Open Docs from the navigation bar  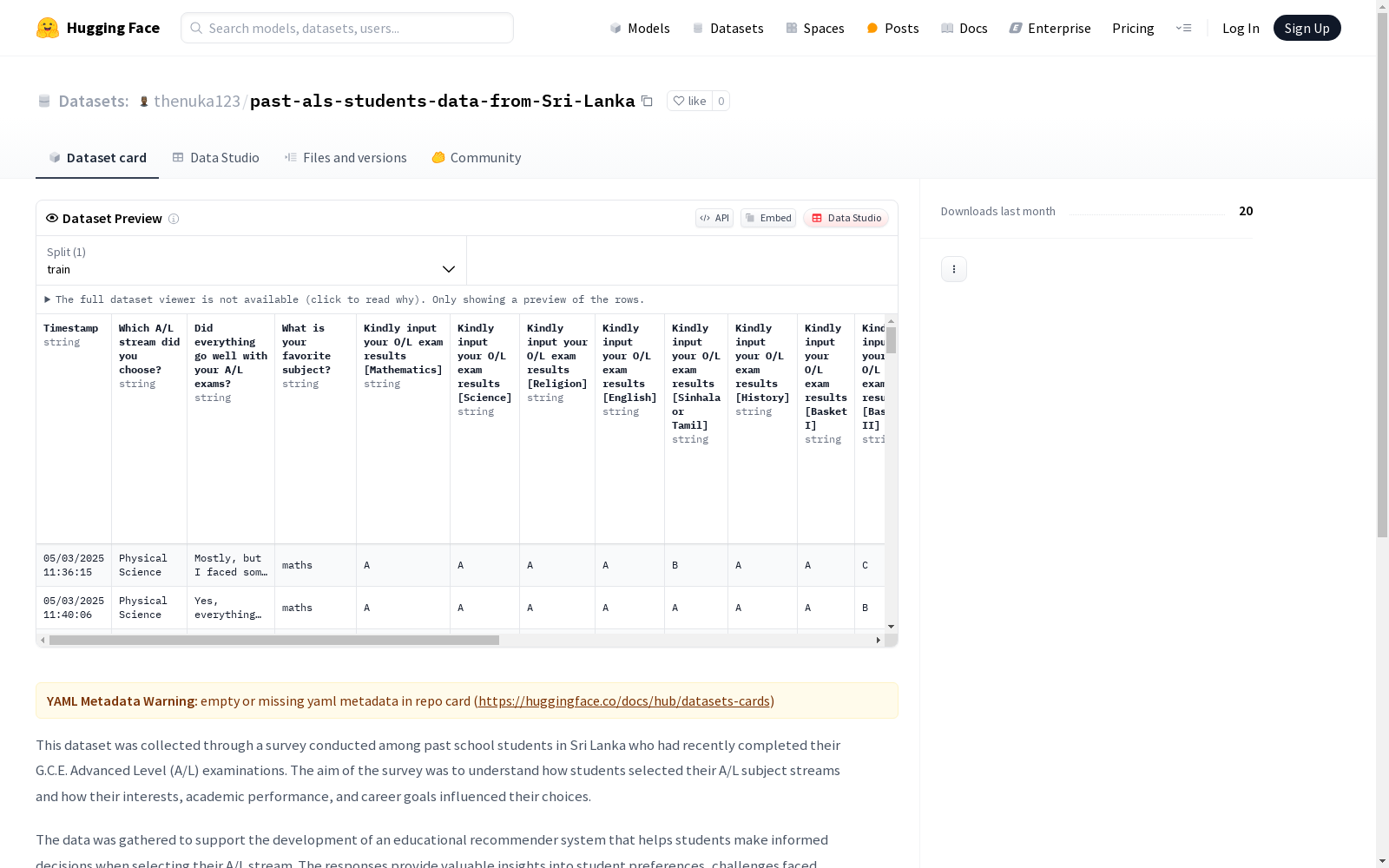coord(964,28)
